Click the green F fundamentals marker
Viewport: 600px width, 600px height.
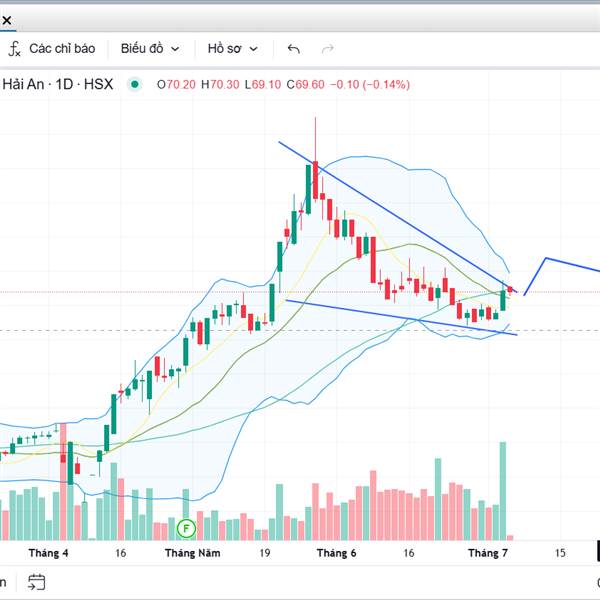[x=186, y=529]
